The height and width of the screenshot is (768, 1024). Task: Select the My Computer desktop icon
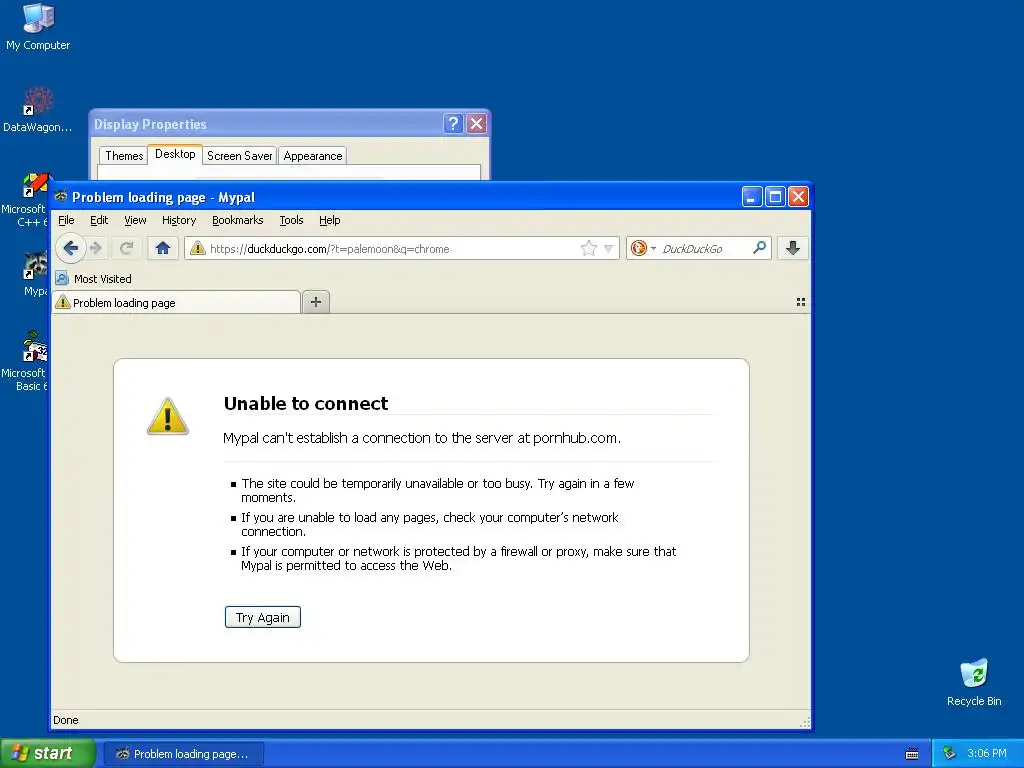[x=38, y=27]
